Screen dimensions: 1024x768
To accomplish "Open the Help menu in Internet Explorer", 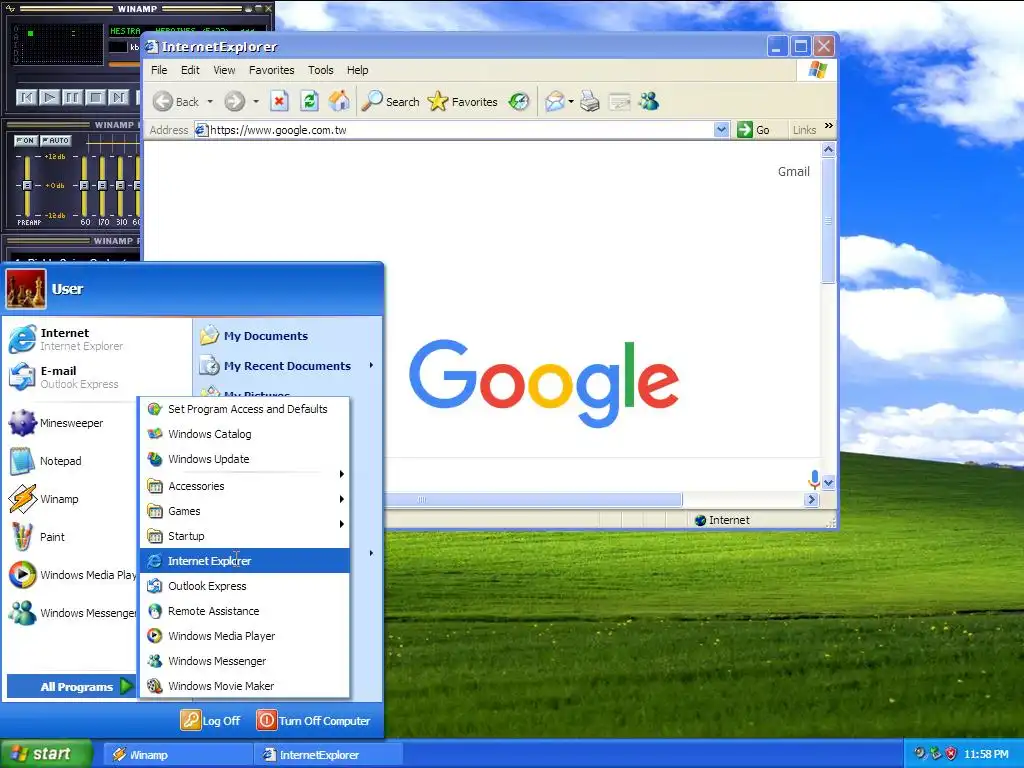I will coord(357,70).
